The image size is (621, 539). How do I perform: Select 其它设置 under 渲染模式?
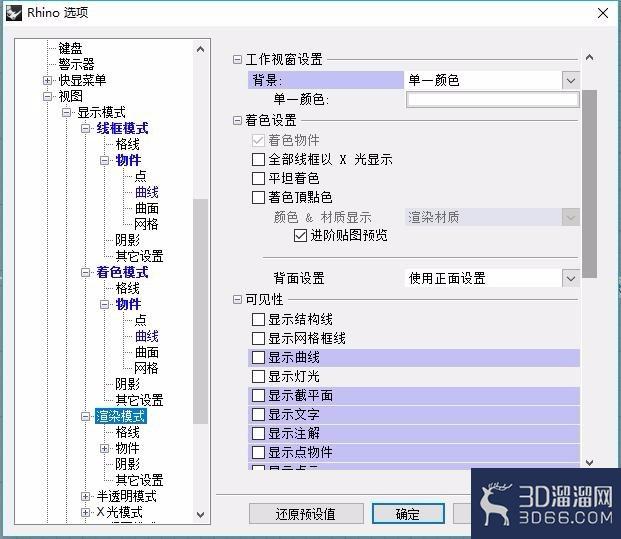(139, 480)
